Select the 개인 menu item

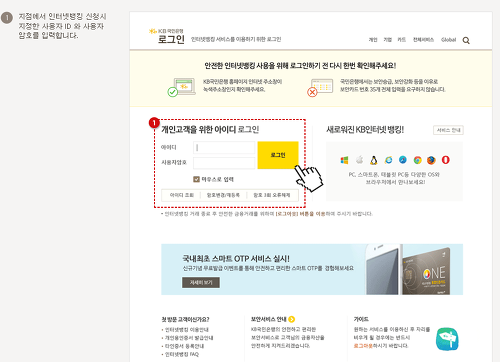373,40
